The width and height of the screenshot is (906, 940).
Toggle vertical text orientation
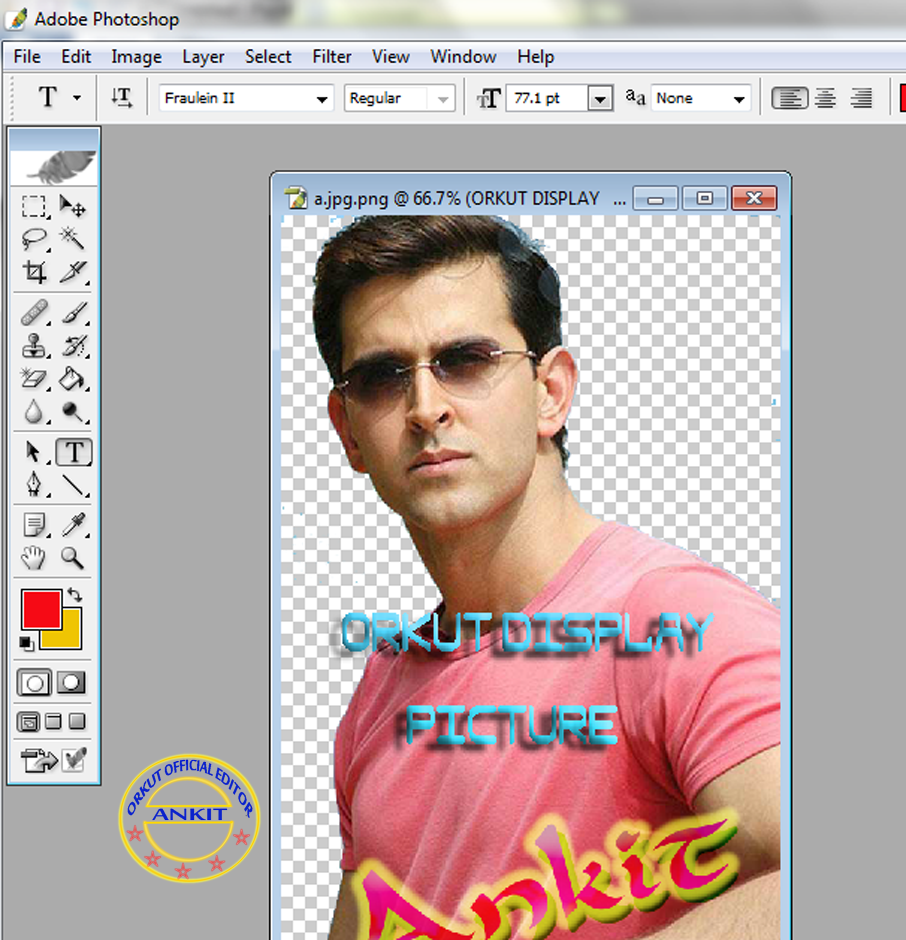pyautogui.click(x=121, y=97)
